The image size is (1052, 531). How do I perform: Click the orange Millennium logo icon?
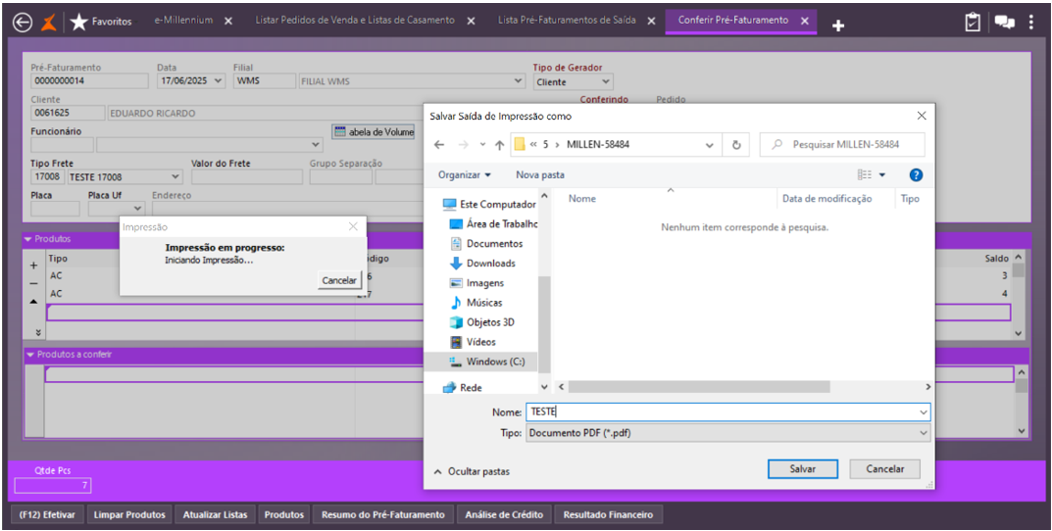tap(49, 23)
